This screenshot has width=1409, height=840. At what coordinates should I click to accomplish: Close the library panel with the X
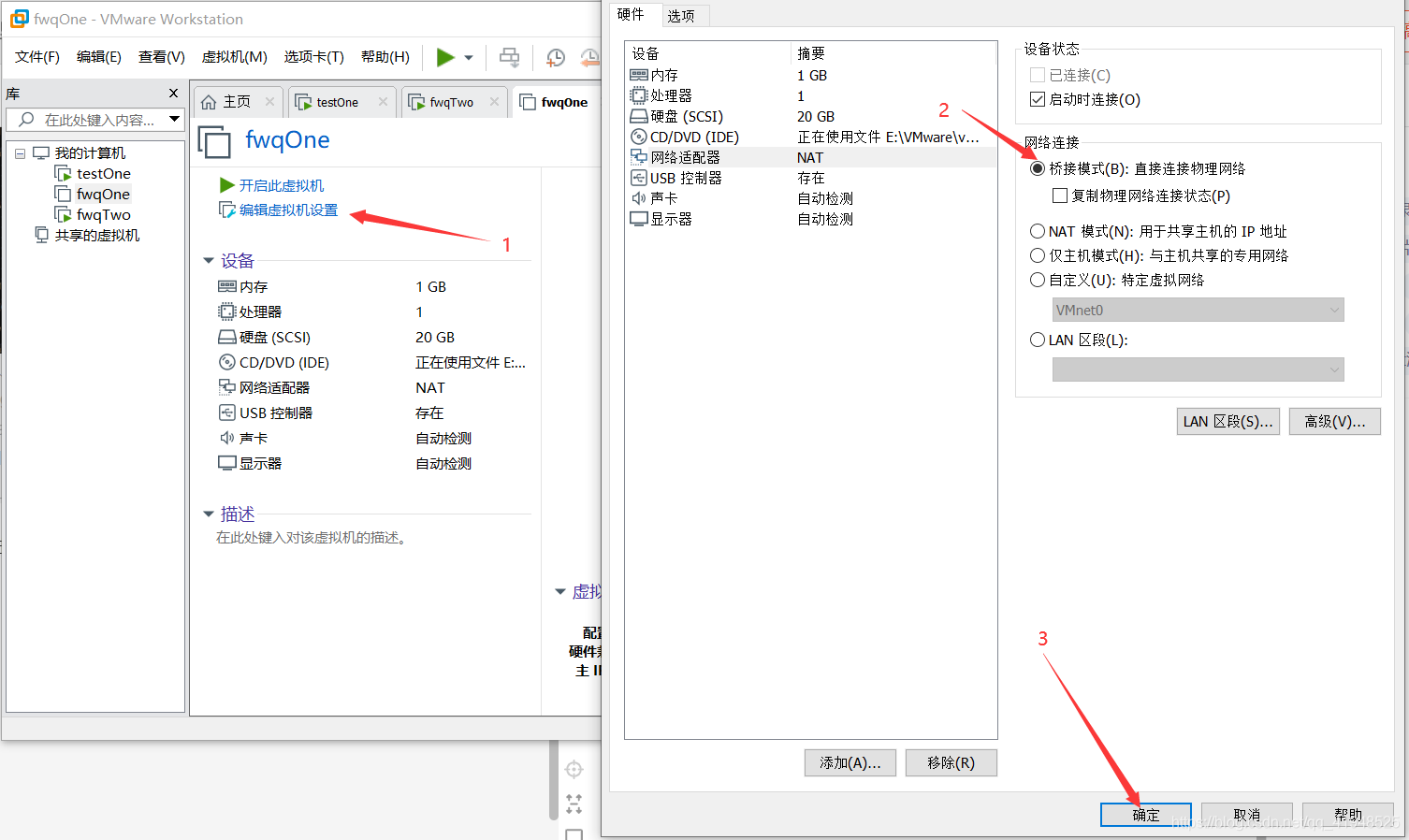pos(173,94)
